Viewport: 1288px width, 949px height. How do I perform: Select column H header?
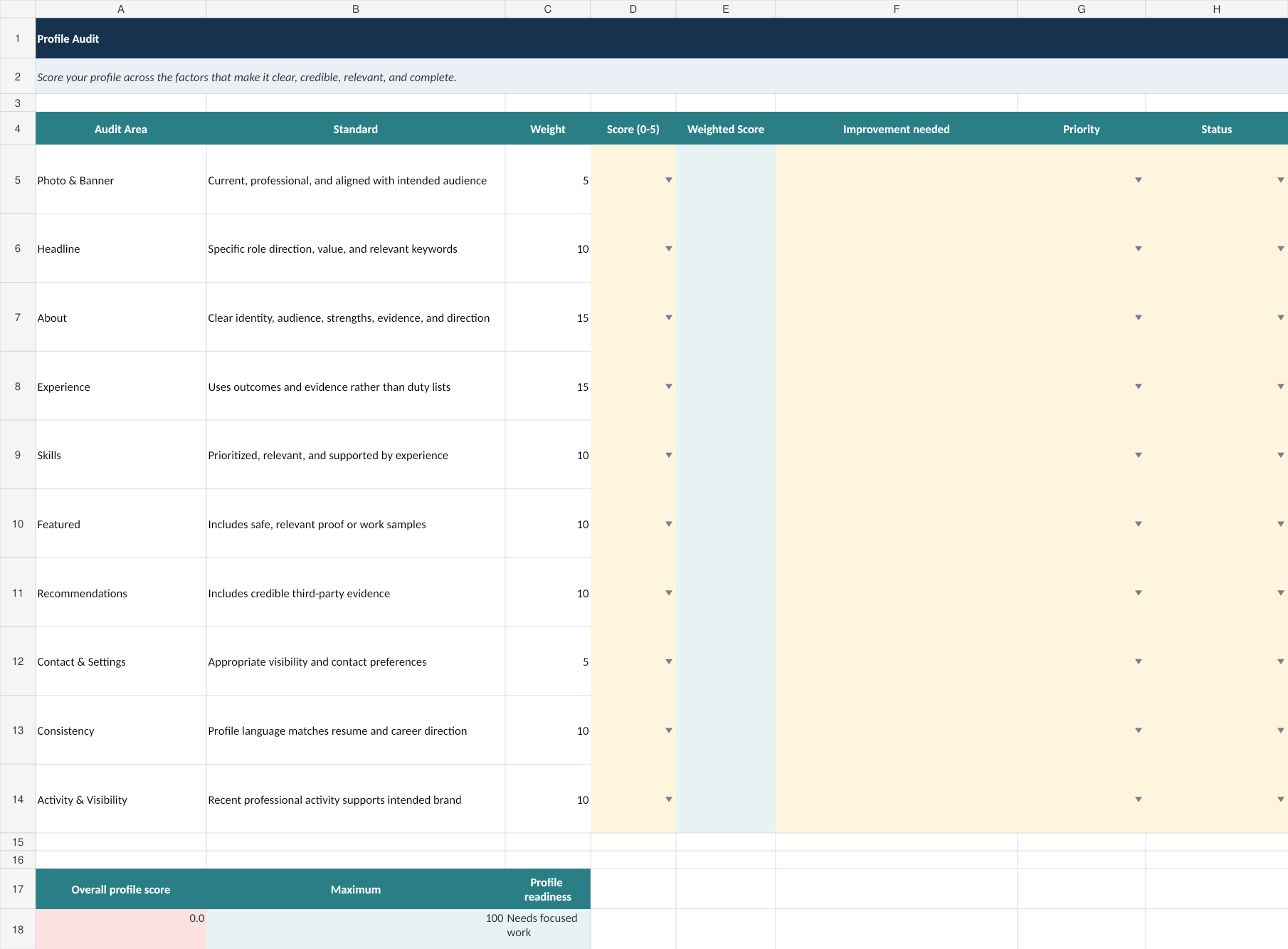pos(1217,9)
